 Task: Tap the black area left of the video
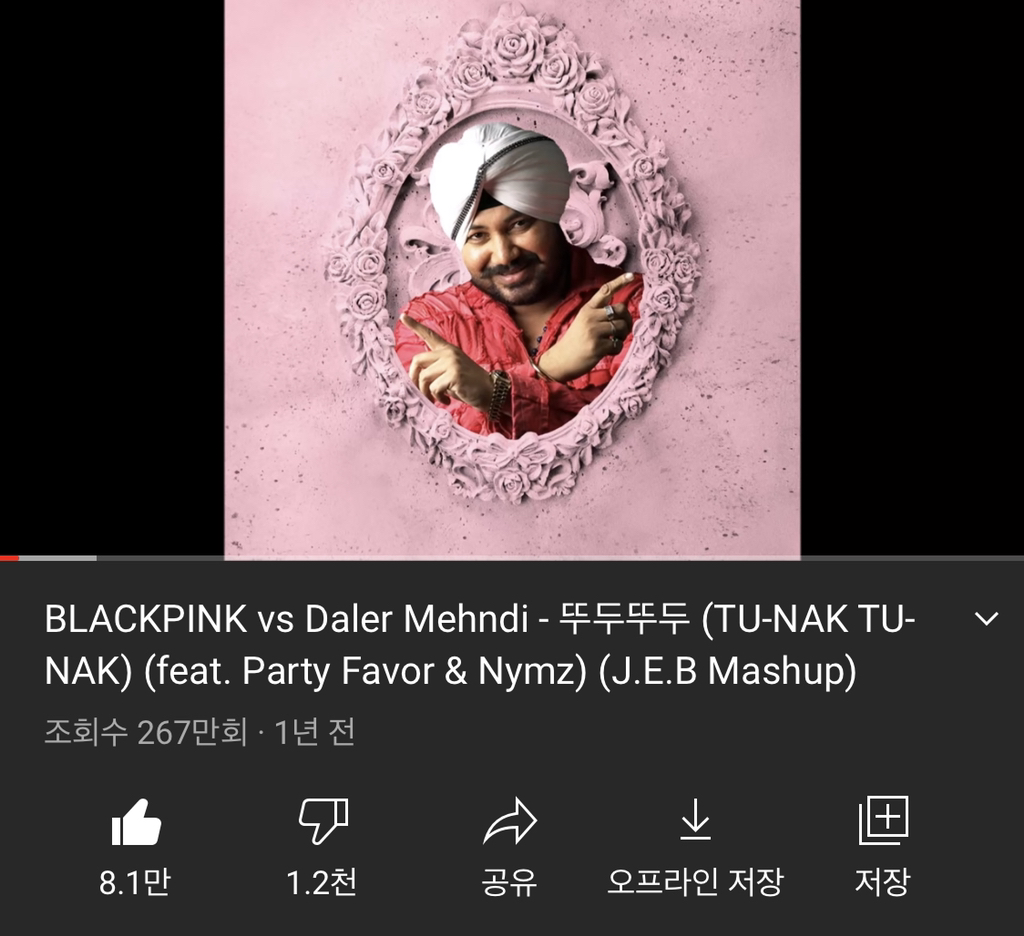pyautogui.click(x=112, y=278)
